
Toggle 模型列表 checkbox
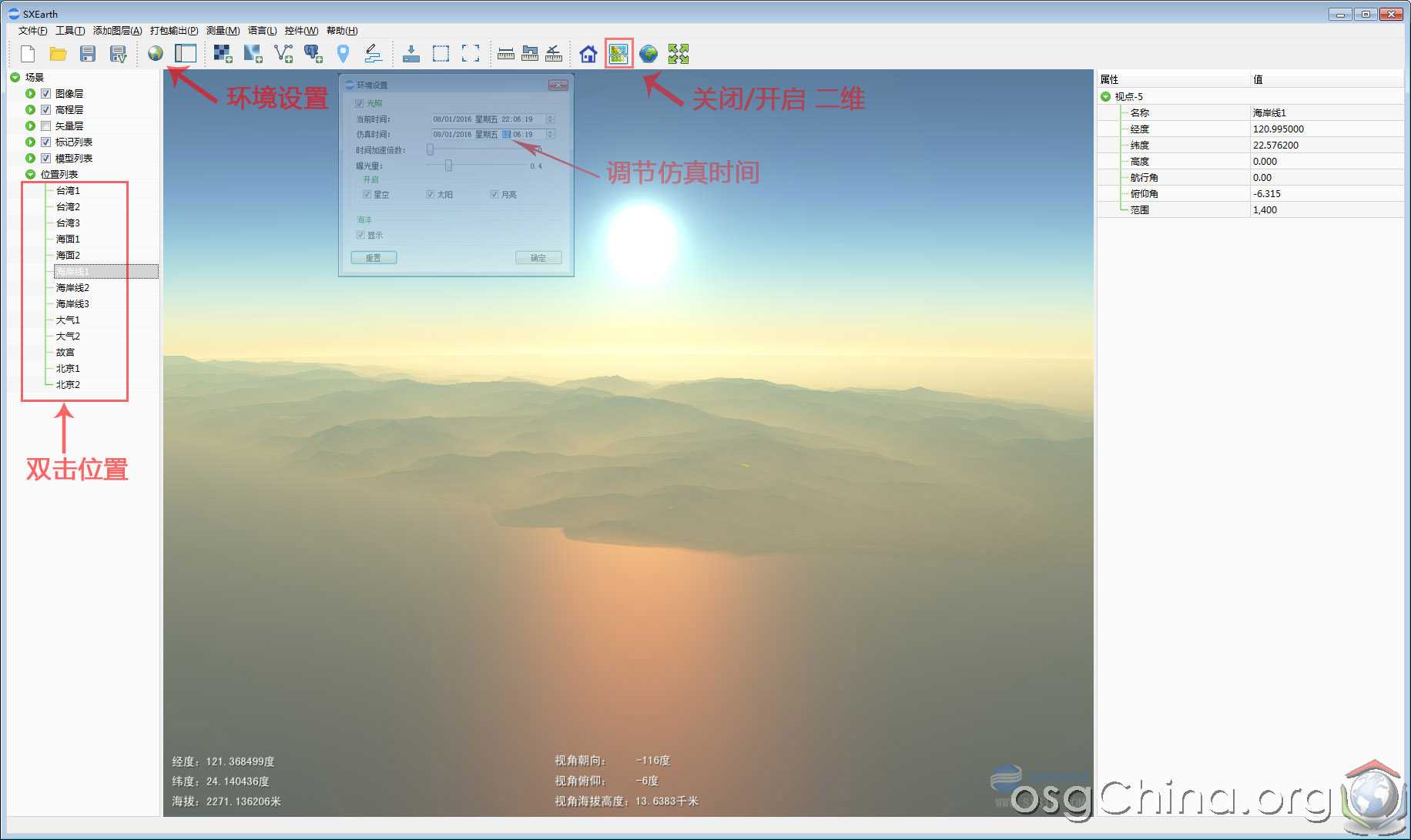[x=45, y=158]
